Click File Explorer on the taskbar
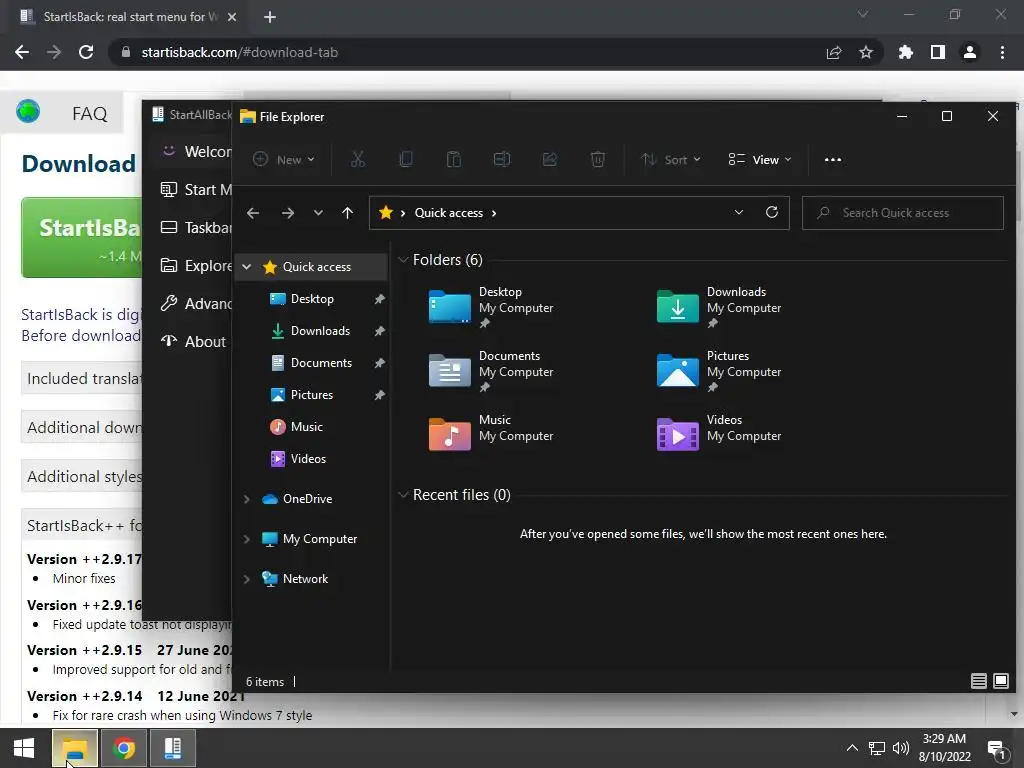The image size is (1024, 768). pos(74,748)
